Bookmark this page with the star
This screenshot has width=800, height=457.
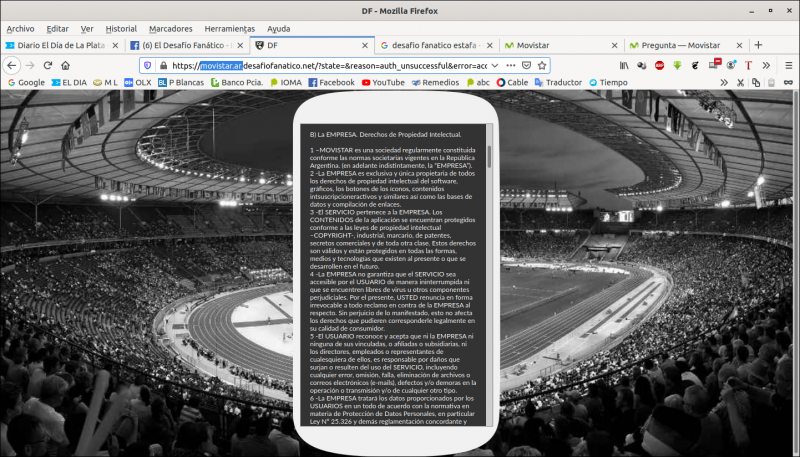542,65
